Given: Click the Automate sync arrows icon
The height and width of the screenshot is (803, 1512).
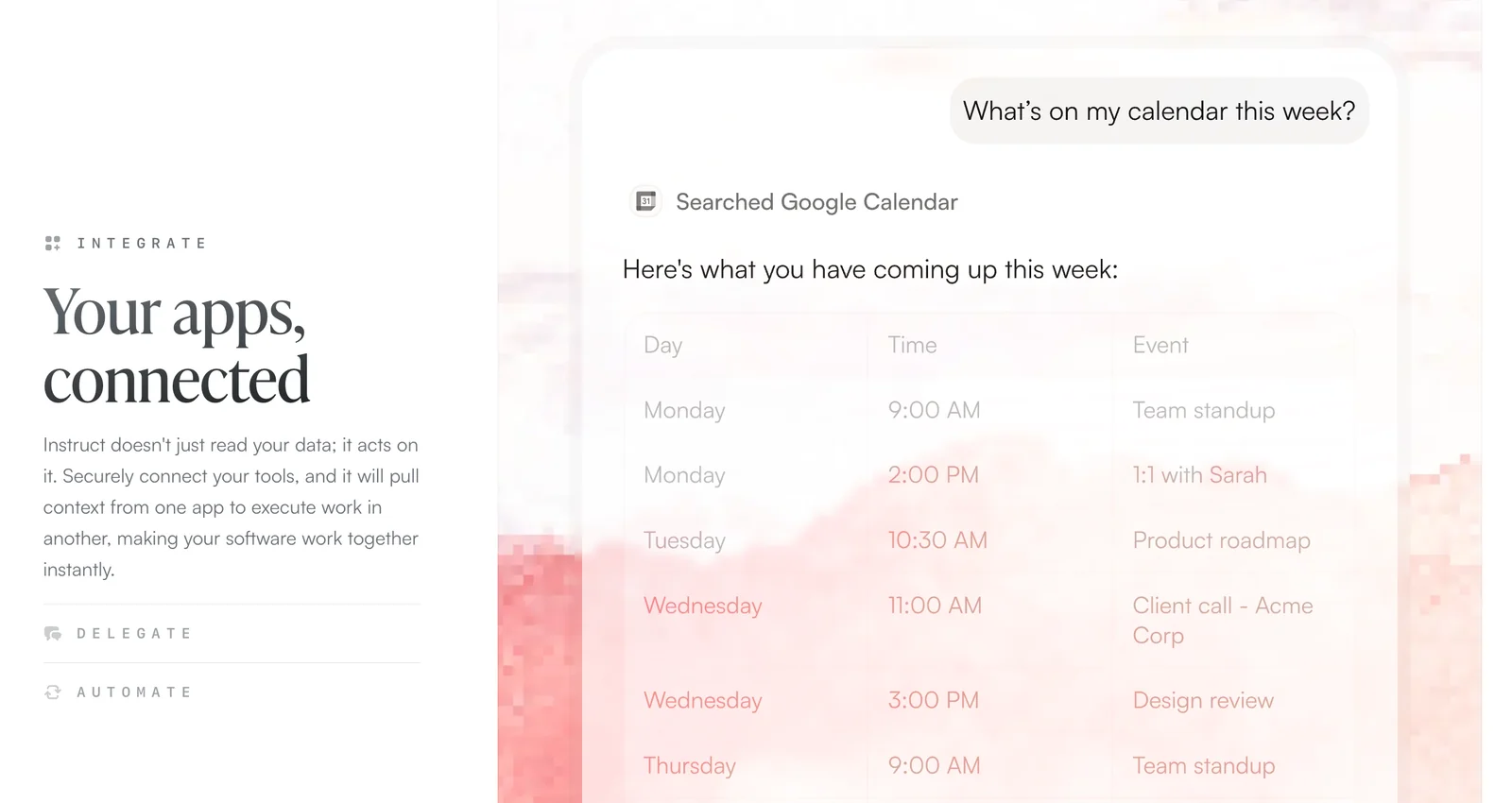Looking at the screenshot, I should [x=54, y=692].
